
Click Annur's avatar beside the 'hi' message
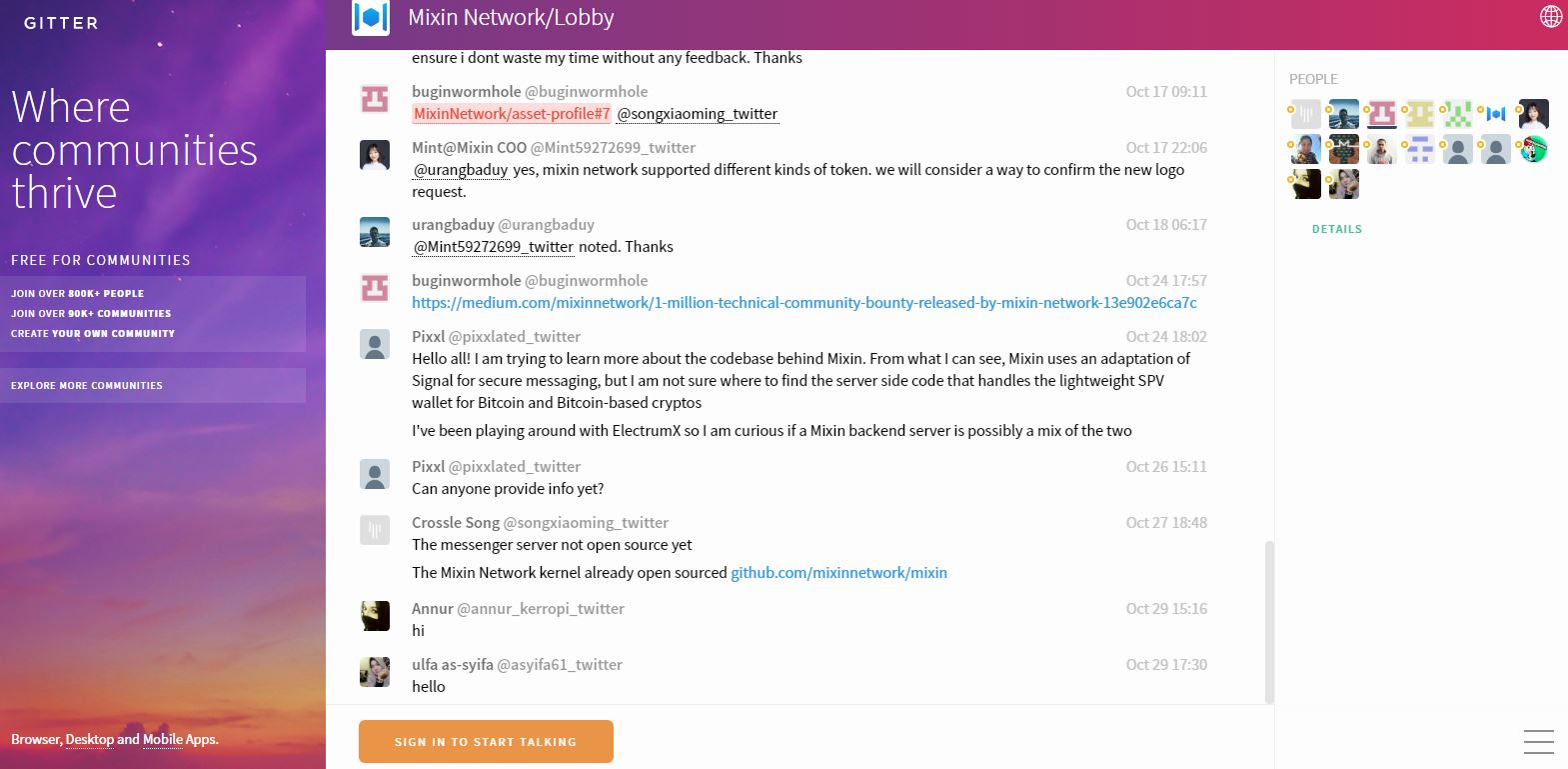[x=375, y=616]
